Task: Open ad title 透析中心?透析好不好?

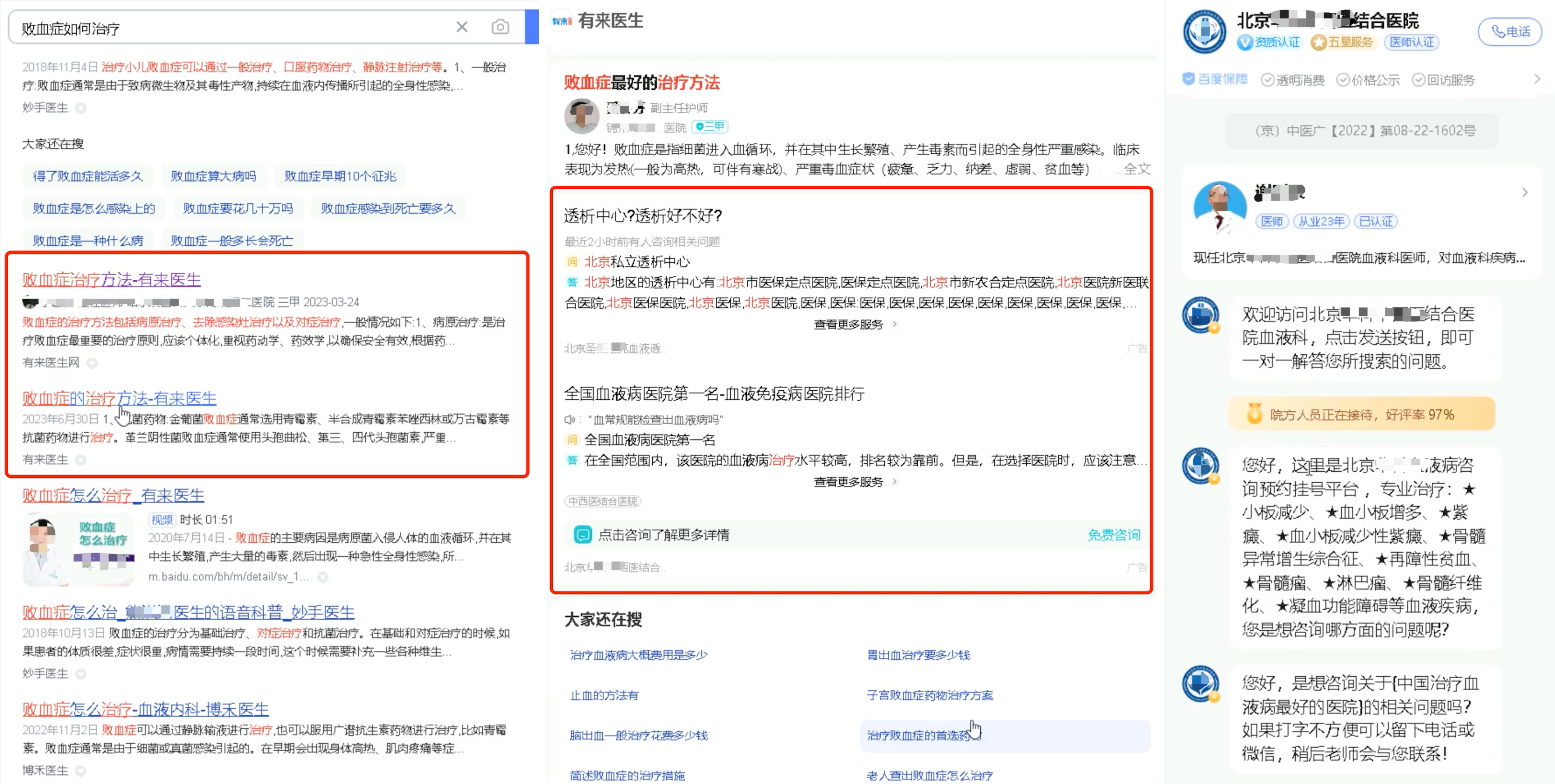Action: click(643, 216)
